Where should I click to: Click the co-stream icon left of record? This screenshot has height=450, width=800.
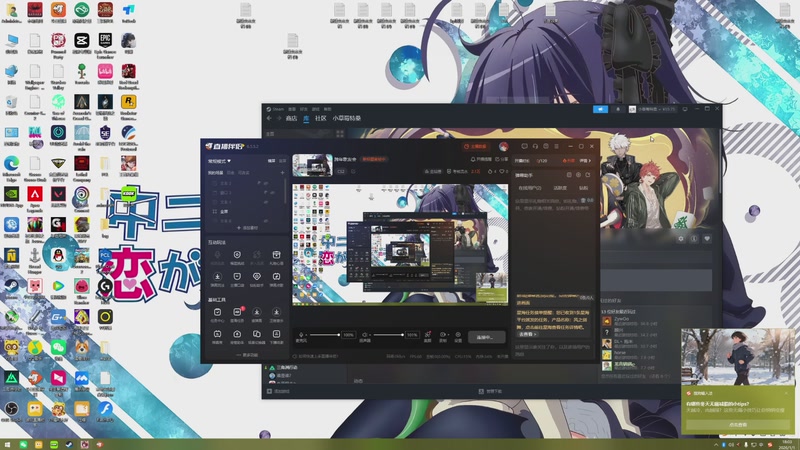coord(428,335)
